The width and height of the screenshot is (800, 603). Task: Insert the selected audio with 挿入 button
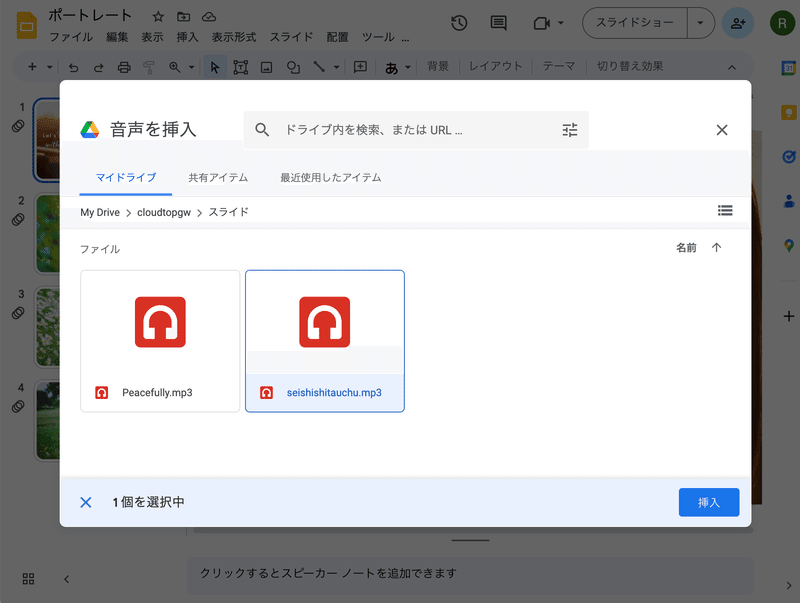708,502
